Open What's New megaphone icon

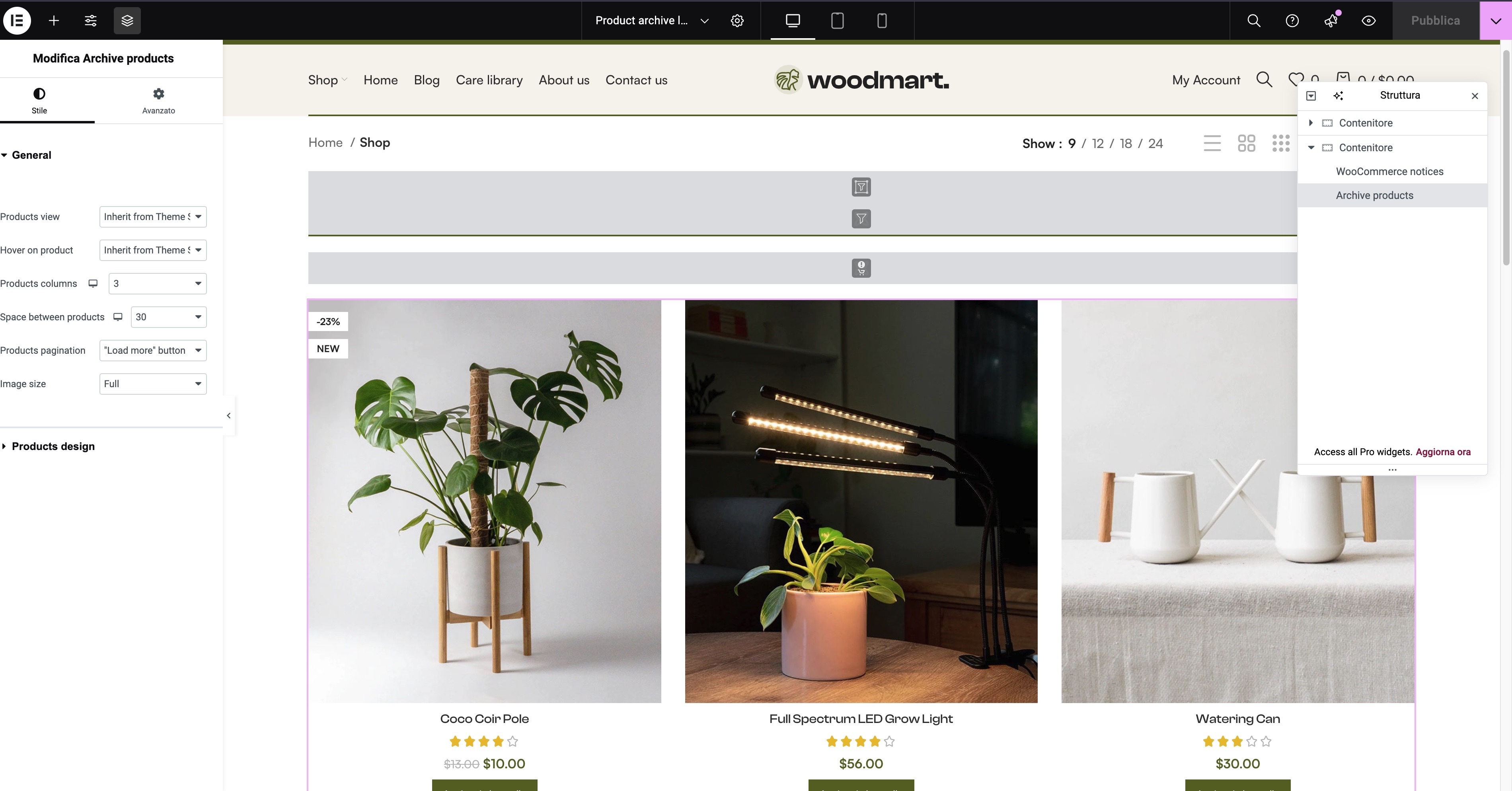click(x=1331, y=21)
